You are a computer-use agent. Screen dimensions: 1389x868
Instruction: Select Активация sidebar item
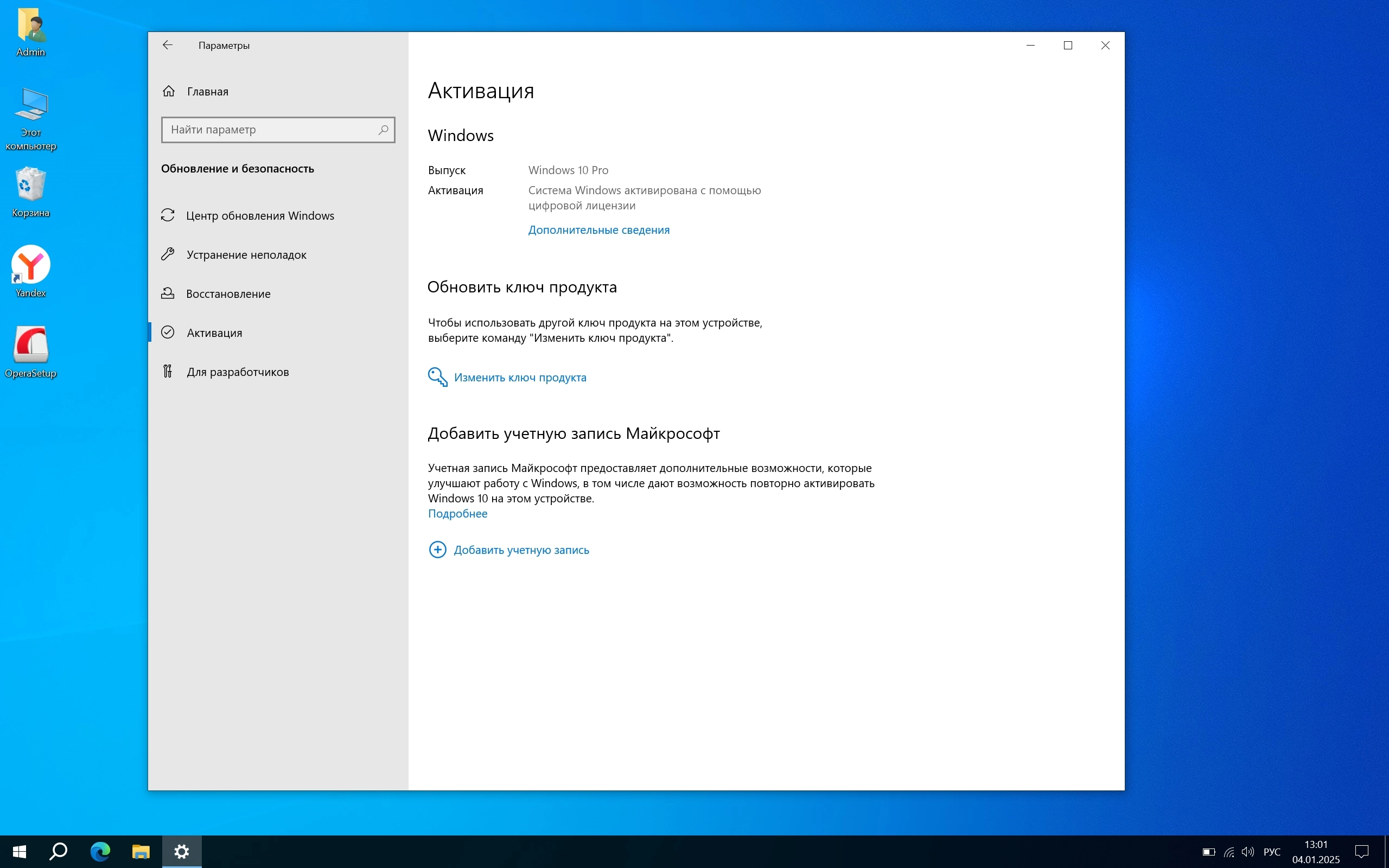[x=214, y=333]
